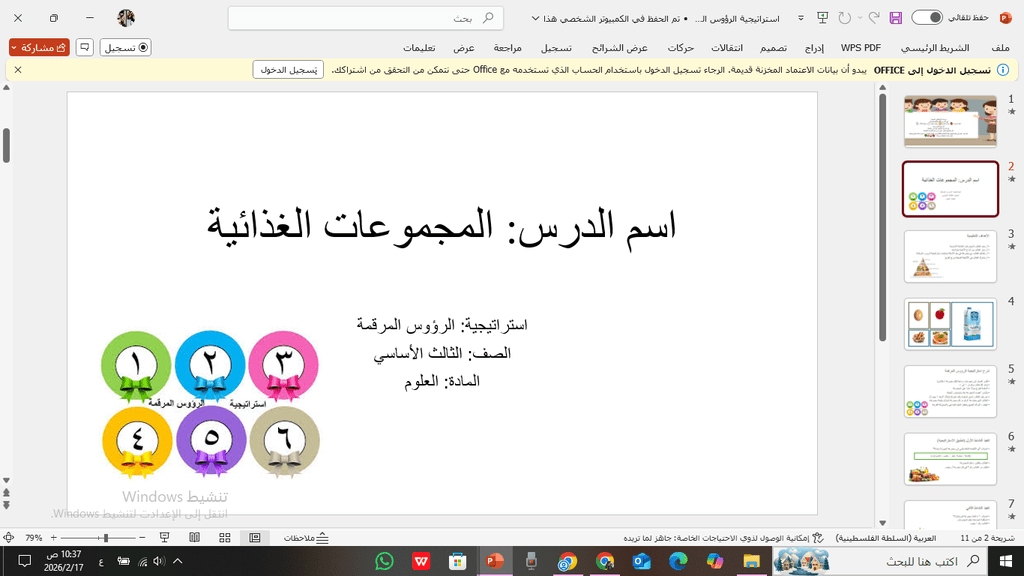The image size is (1024, 576).
Task: Toggle the Notes (ملاحظات) pane
Action: [x=306, y=538]
